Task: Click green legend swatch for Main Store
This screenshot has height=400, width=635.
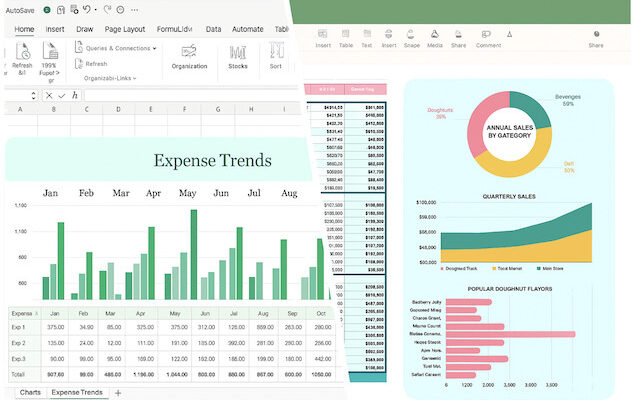Action: (539, 268)
